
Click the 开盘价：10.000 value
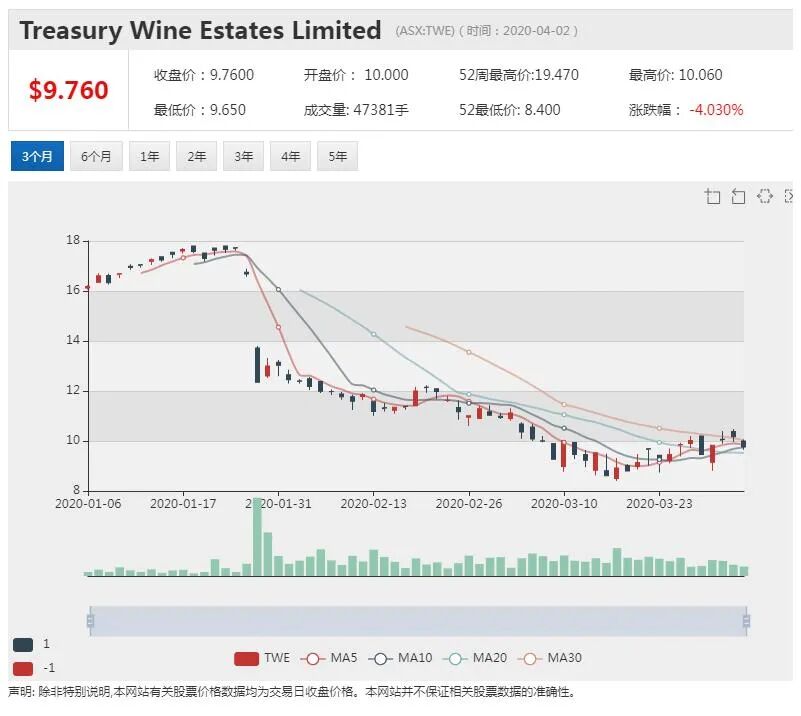point(356,75)
